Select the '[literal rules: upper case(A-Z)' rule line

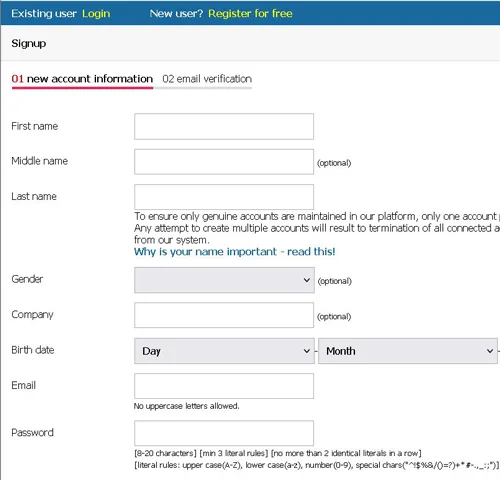pos(317,465)
